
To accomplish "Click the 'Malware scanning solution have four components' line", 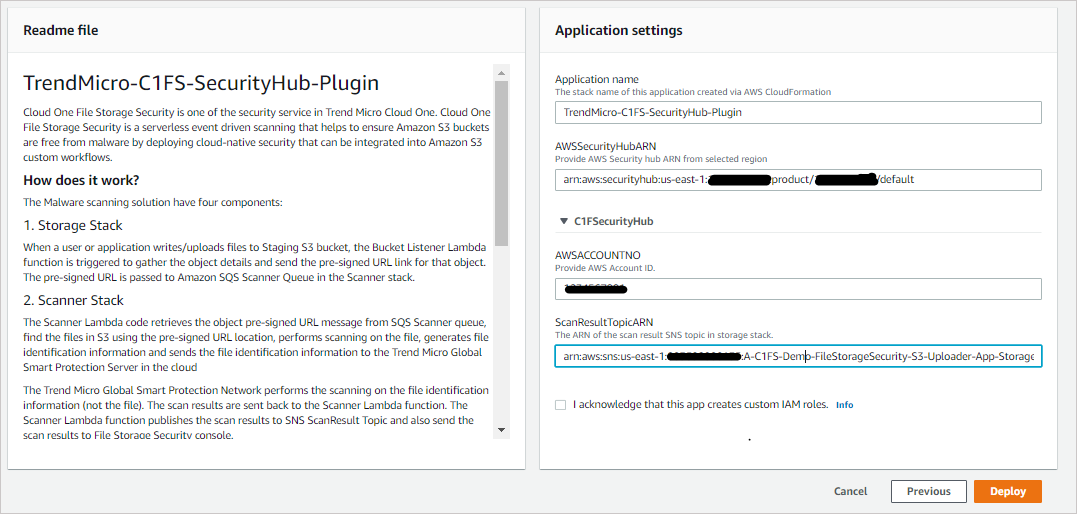I will pos(153,202).
